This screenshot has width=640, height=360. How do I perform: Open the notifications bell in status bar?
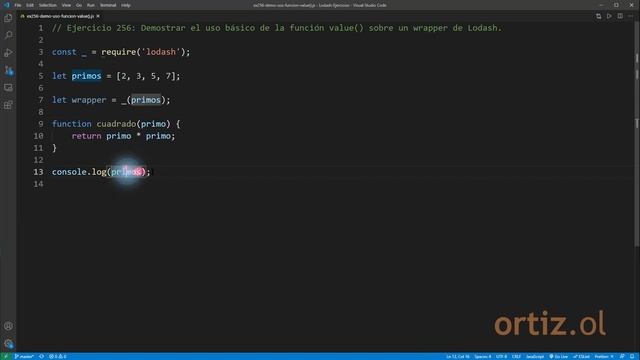click(632, 356)
